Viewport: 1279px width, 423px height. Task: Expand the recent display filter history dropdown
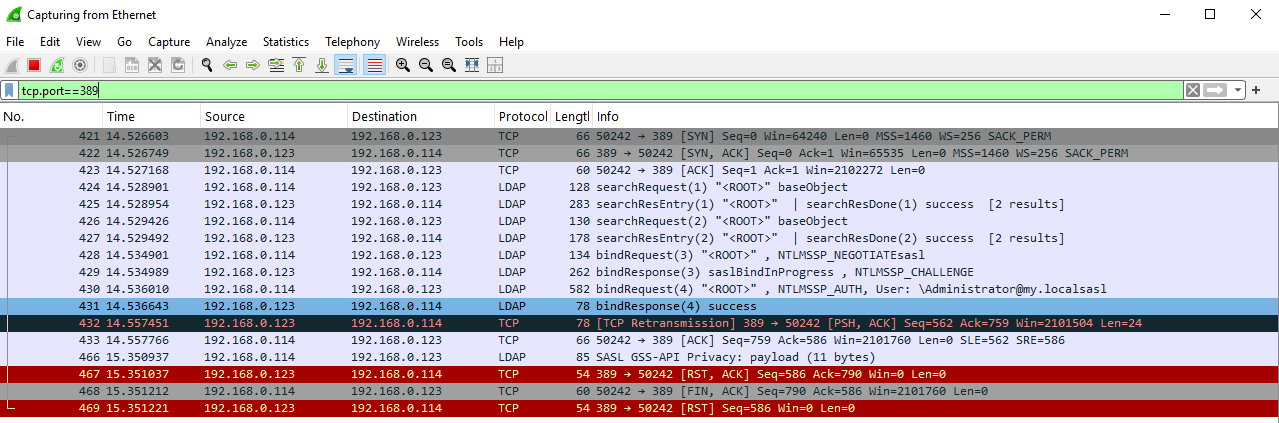(1239, 91)
